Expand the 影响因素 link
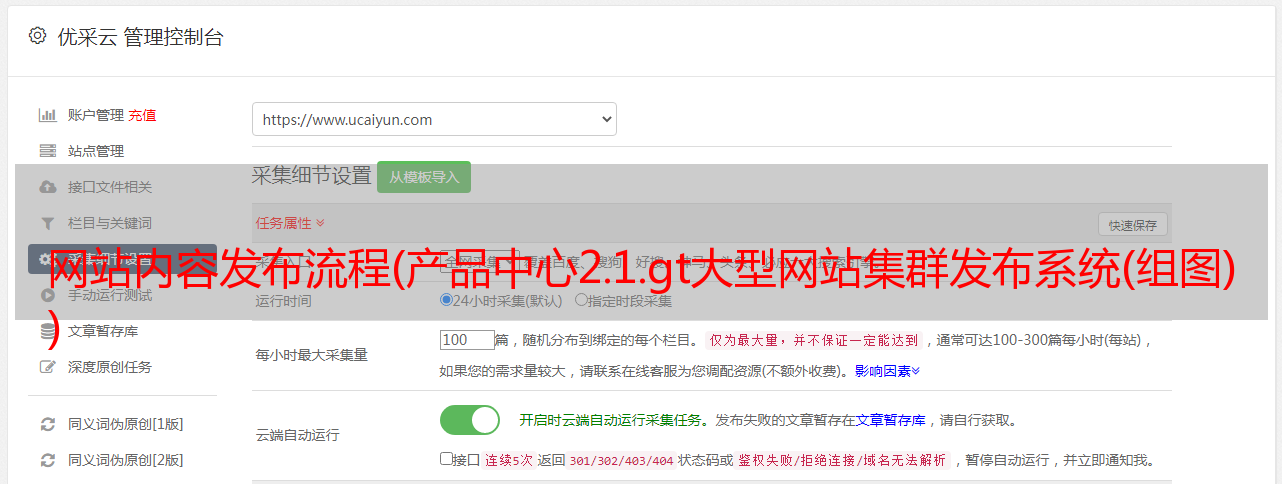 [887, 371]
